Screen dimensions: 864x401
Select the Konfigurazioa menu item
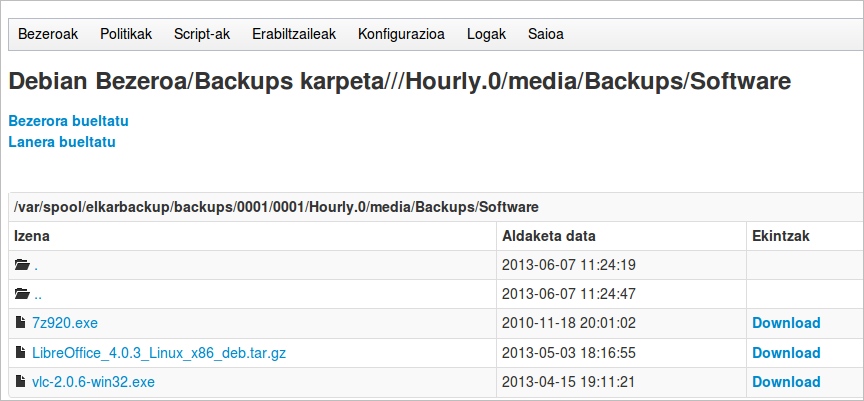pyautogui.click(x=401, y=34)
